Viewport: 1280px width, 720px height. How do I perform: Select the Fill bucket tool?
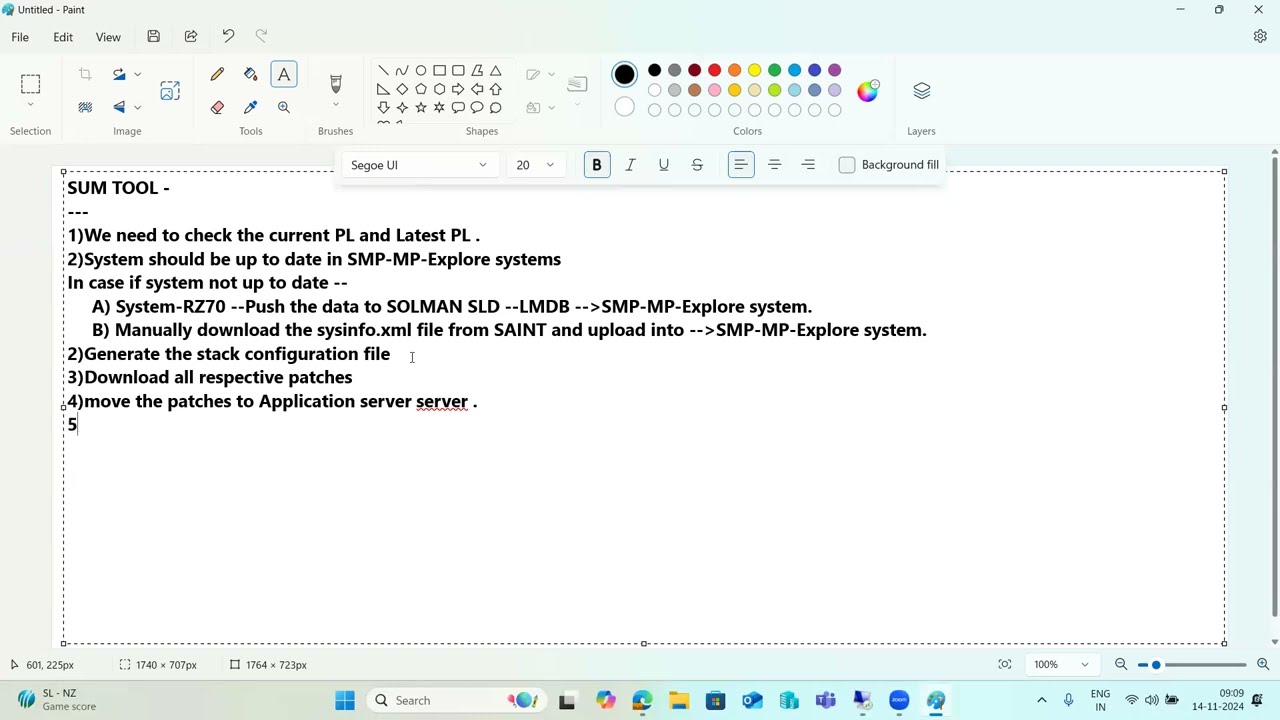click(250, 74)
